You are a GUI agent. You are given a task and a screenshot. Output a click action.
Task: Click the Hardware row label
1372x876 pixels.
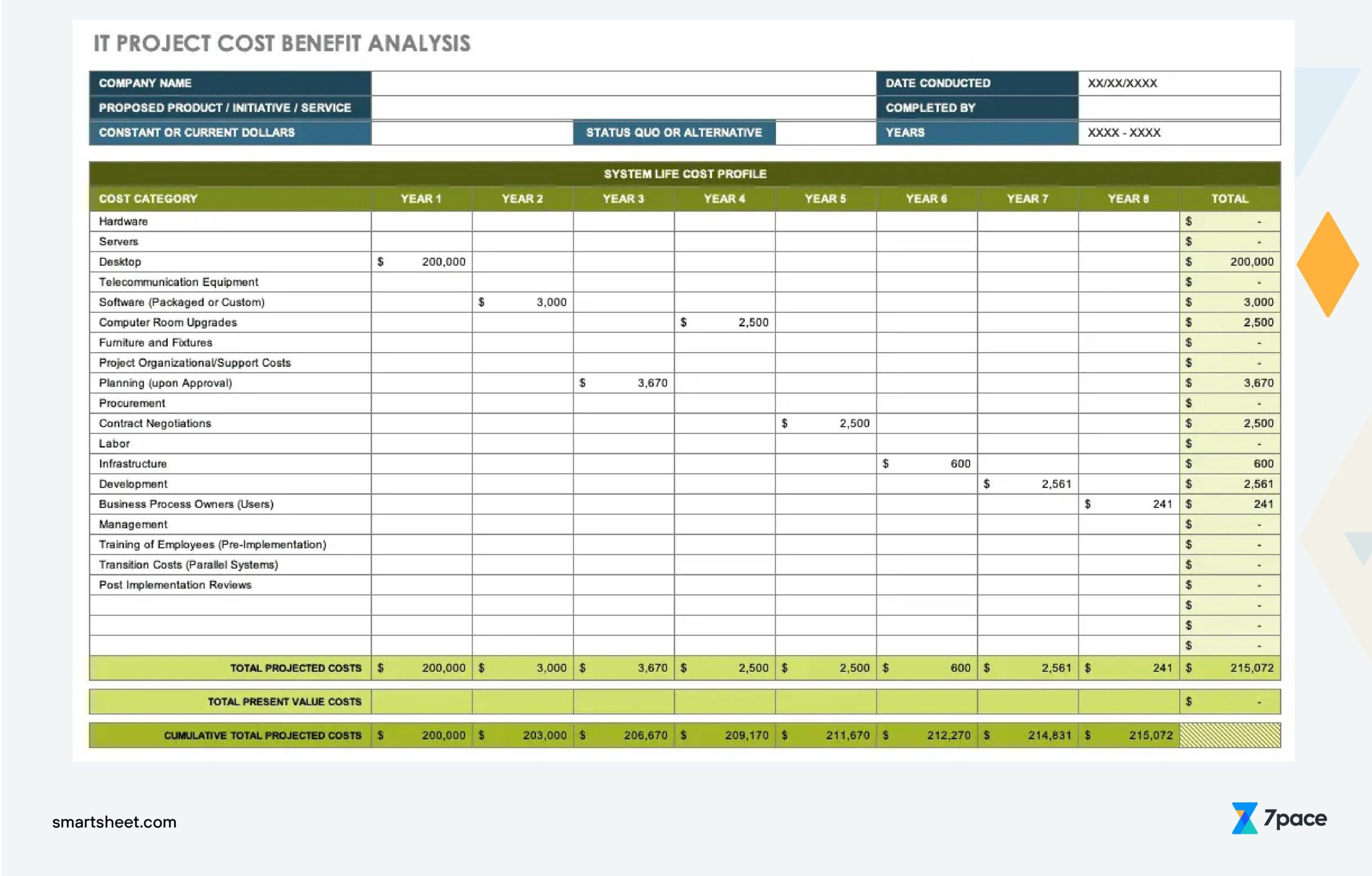coord(123,222)
